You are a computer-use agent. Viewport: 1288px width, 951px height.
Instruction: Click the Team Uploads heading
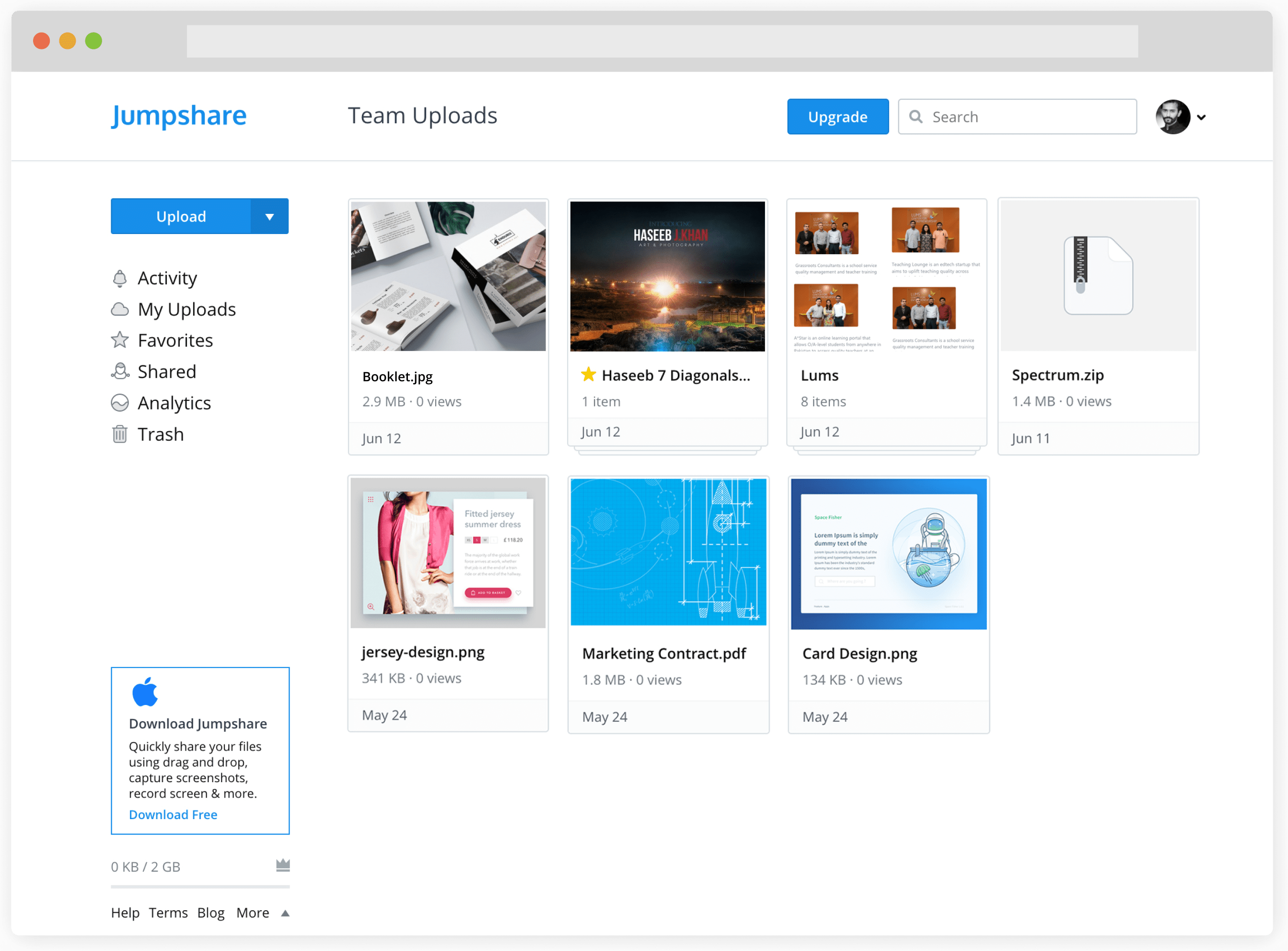[423, 116]
